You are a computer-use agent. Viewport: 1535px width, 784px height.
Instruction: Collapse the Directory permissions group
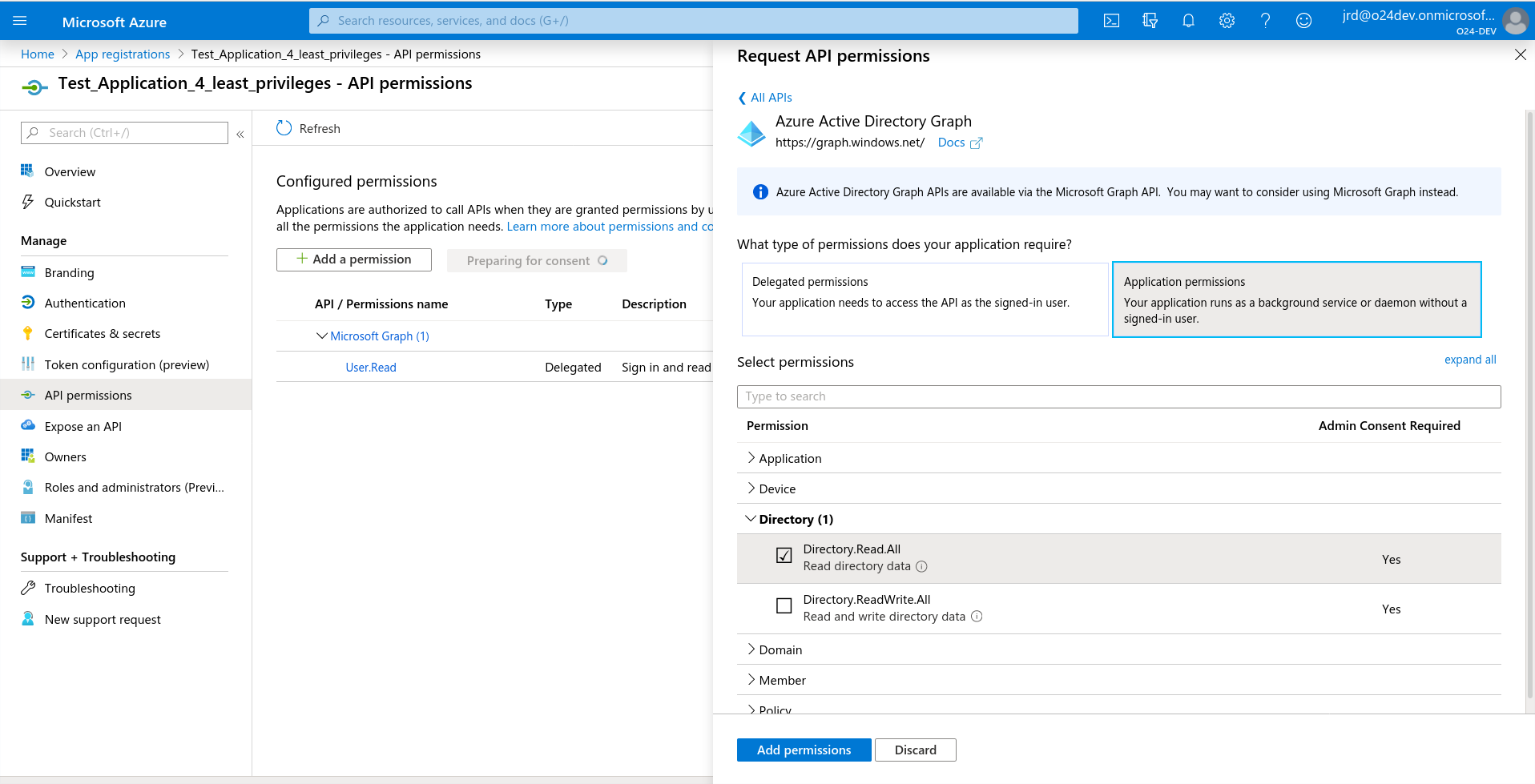[x=751, y=519]
